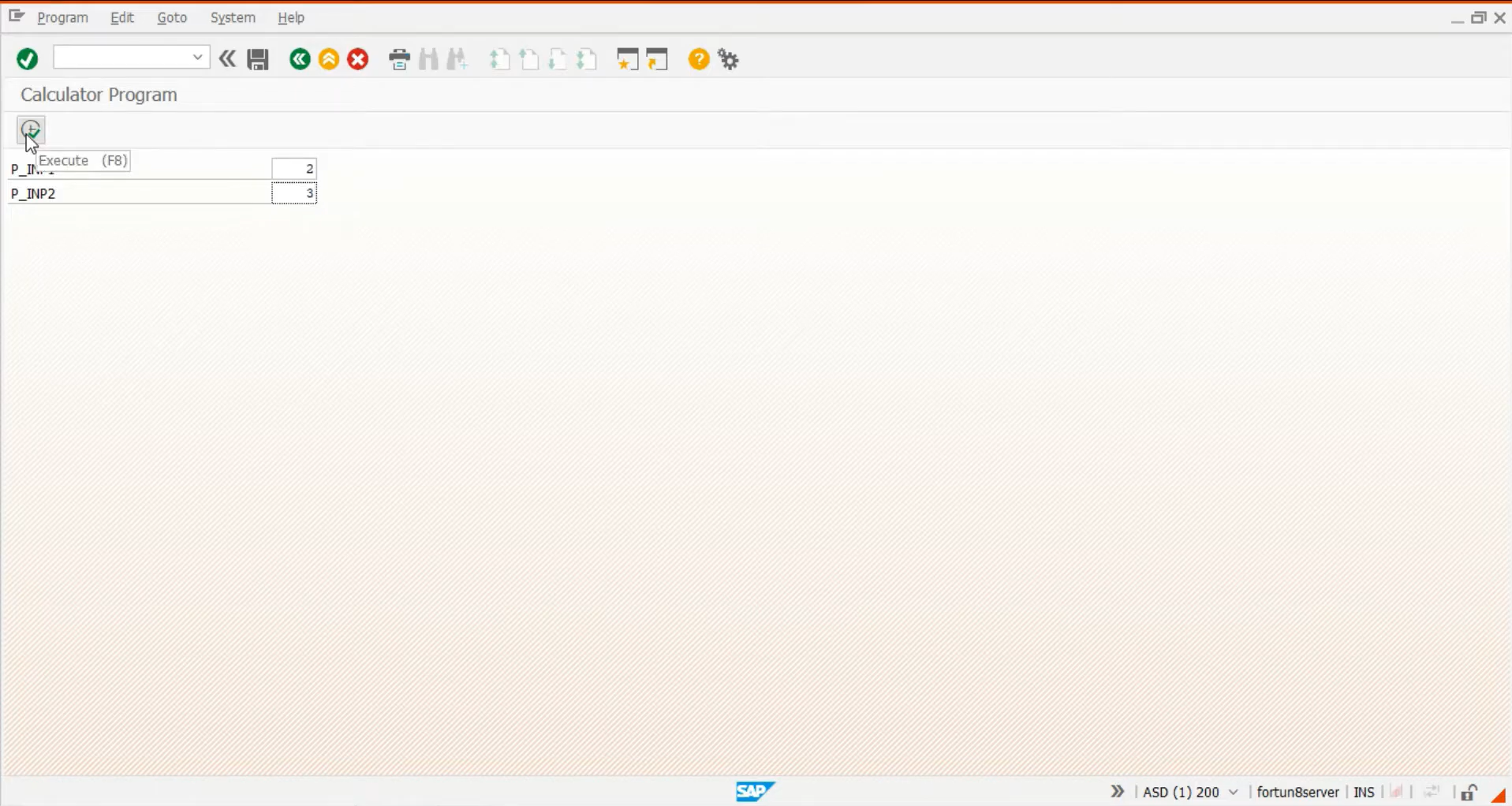Screen dimensions: 1512x806
Task: Click the window menu icon beside Program
Action: click(x=17, y=17)
